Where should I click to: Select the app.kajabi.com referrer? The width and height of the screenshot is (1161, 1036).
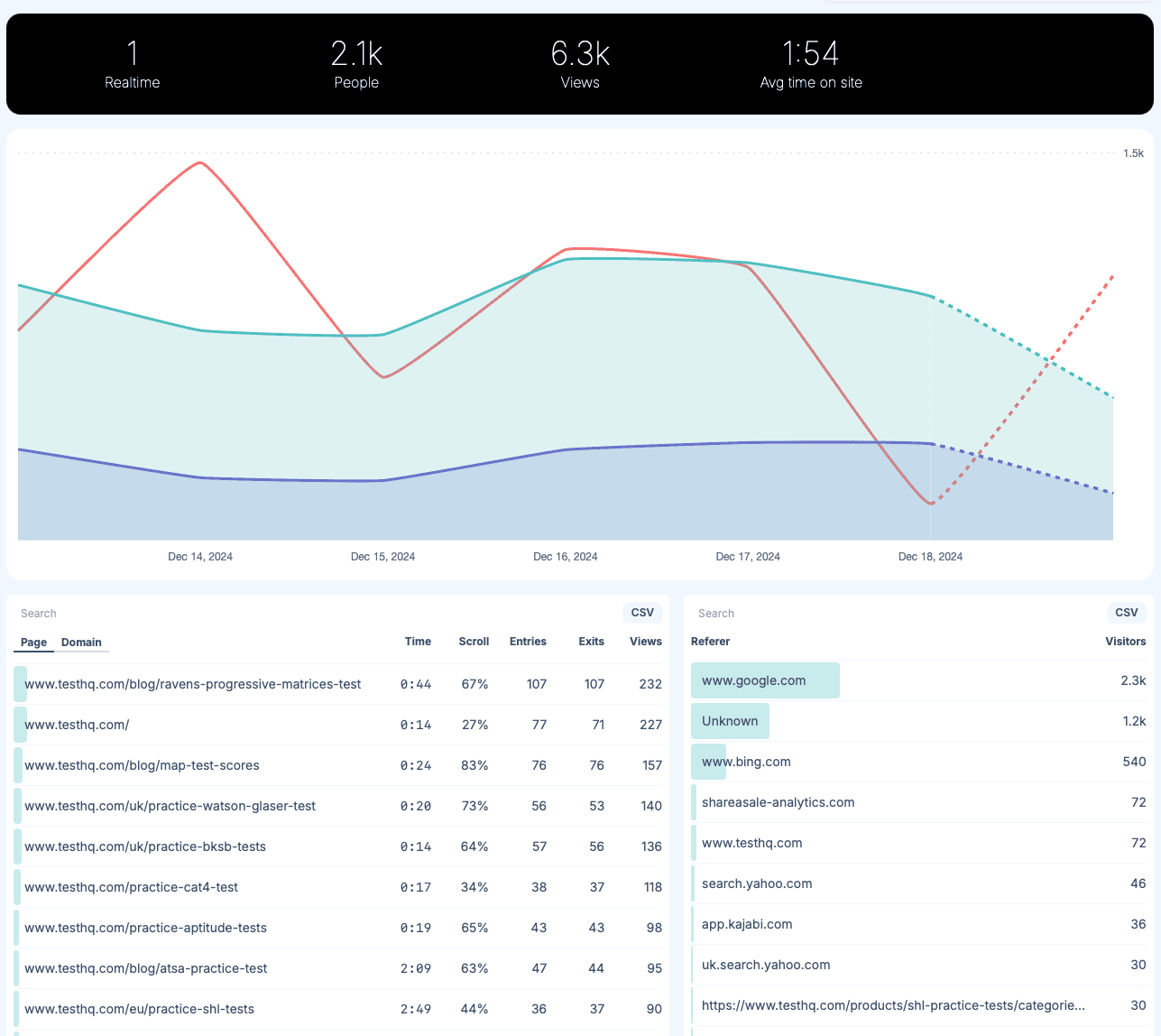click(747, 923)
